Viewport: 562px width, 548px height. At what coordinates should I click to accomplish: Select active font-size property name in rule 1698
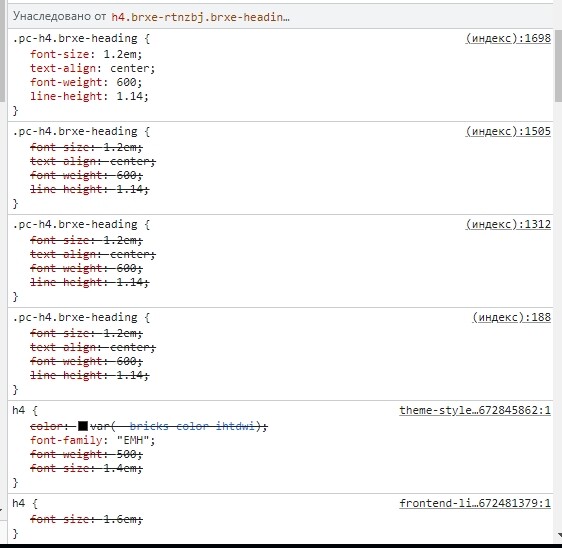(59, 54)
